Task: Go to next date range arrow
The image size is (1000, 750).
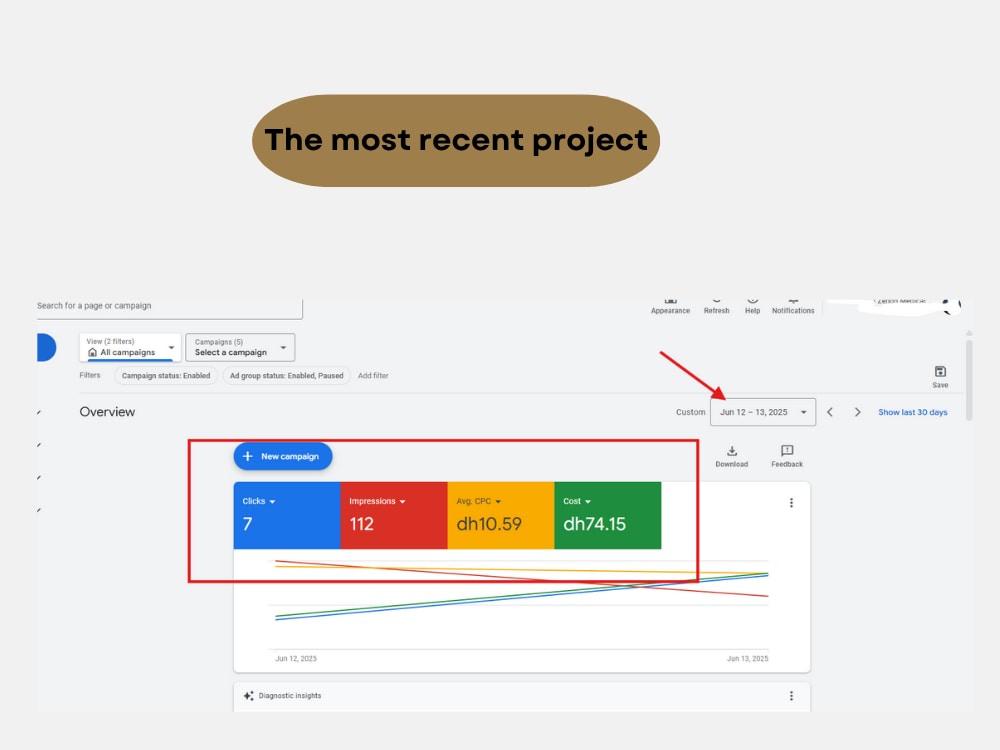Action: (858, 412)
